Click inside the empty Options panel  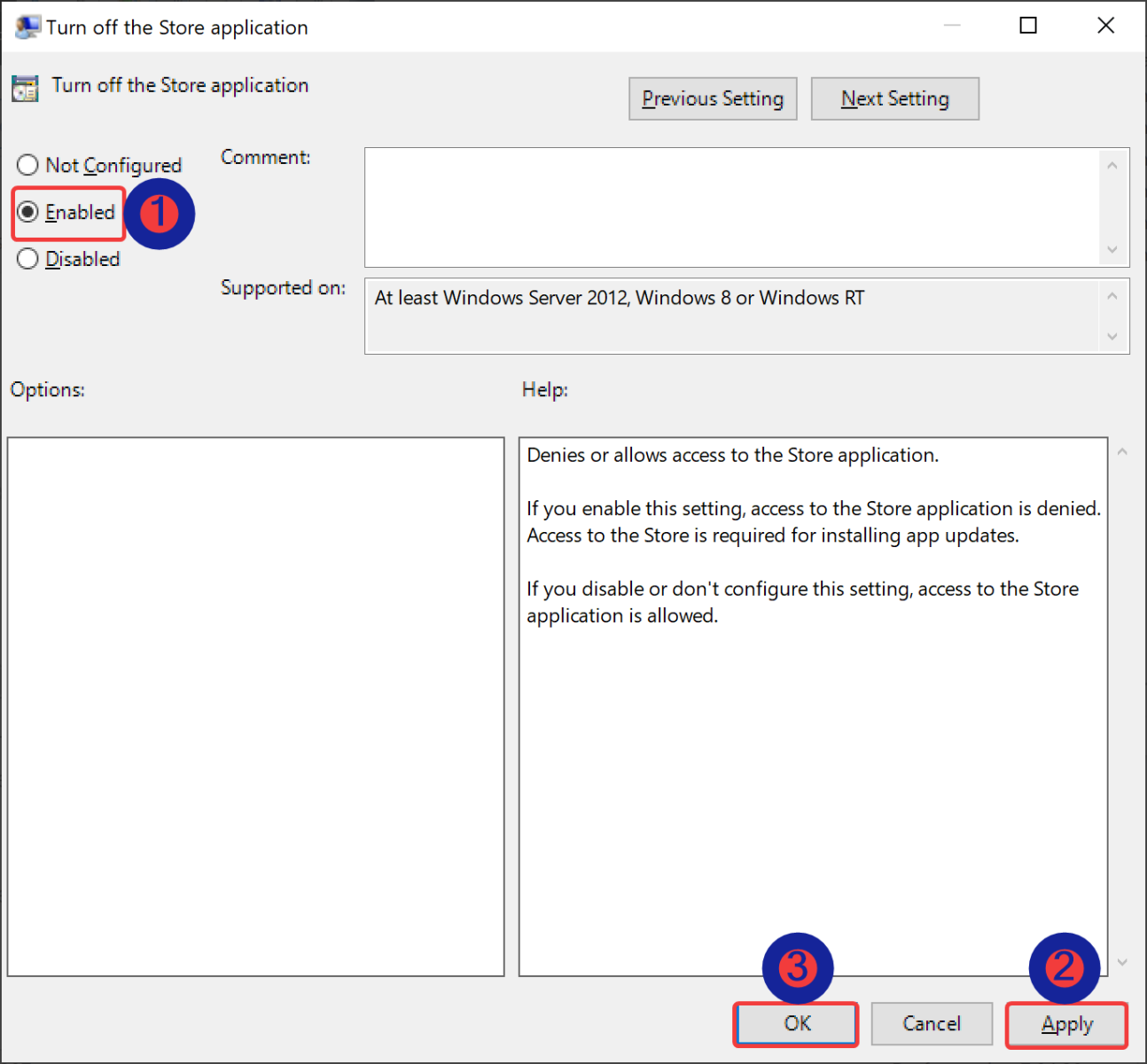pyautogui.click(x=255, y=706)
